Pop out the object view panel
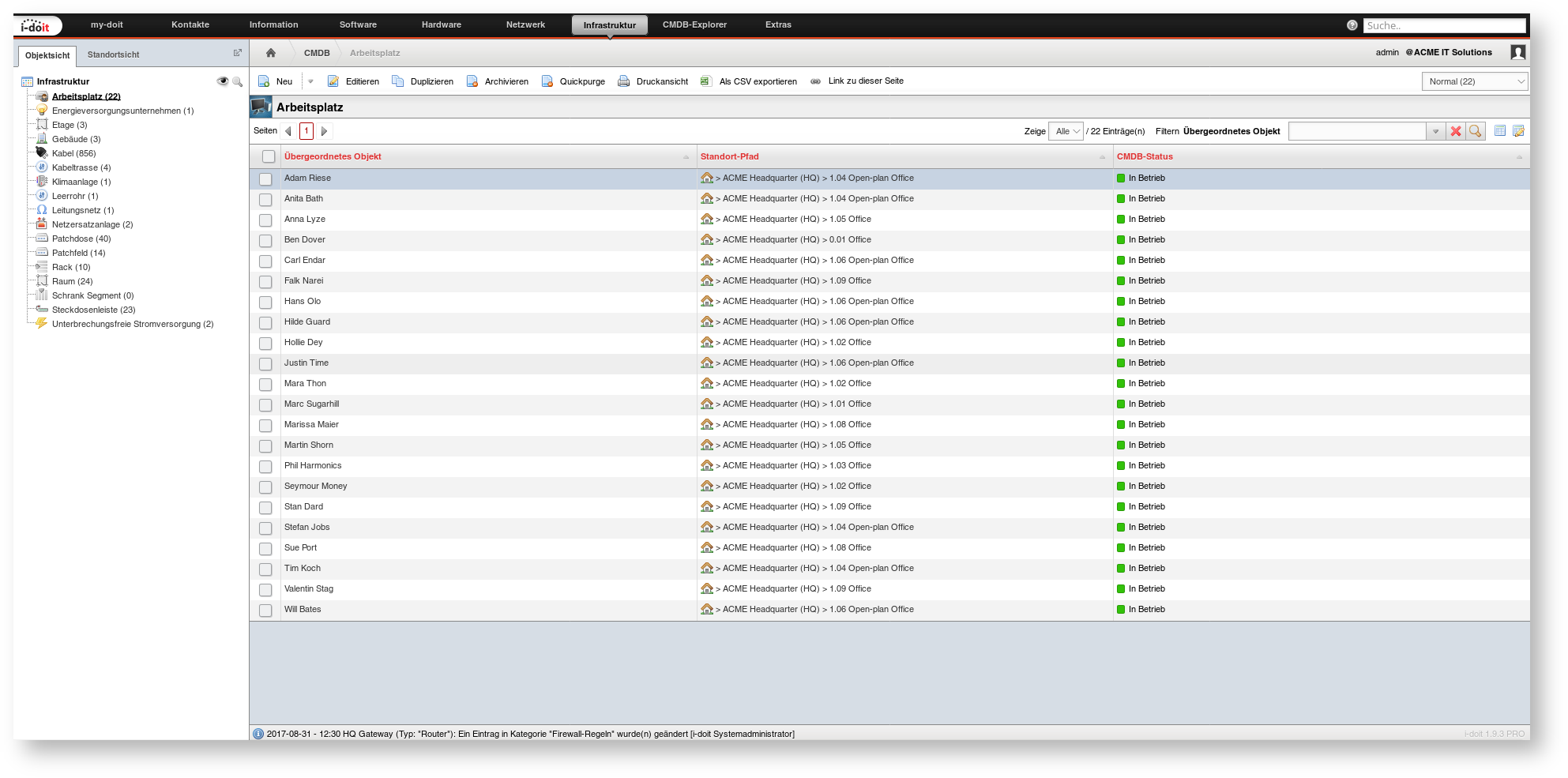 pyautogui.click(x=237, y=53)
